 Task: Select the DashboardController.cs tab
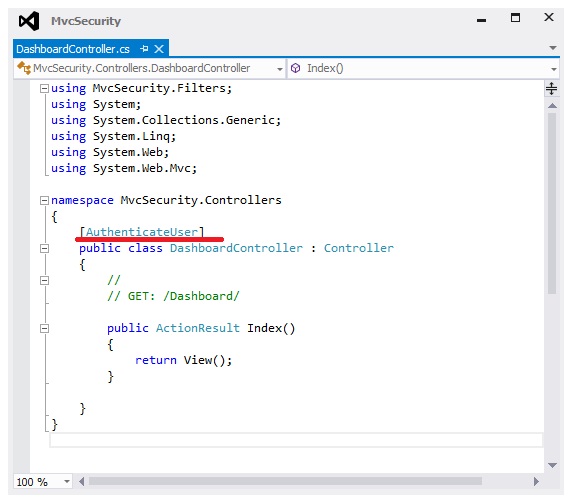[x=73, y=49]
